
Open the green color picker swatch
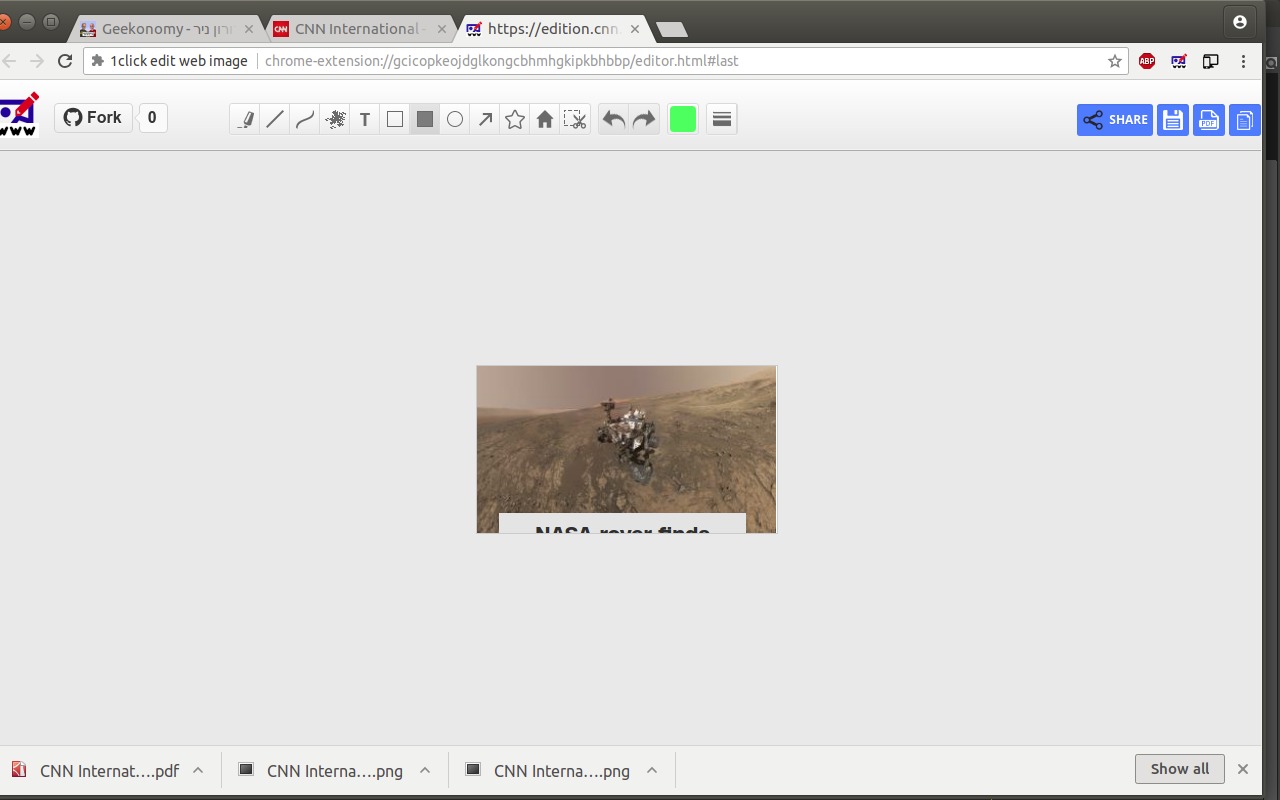click(x=682, y=120)
